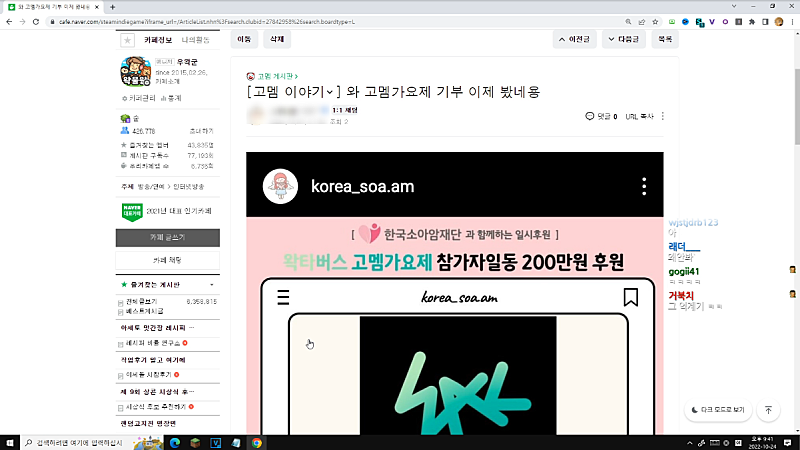The image size is (800, 450).
Task: Open the 통계 statistics link
Action: pyautogui.click(x=171, y=98)
